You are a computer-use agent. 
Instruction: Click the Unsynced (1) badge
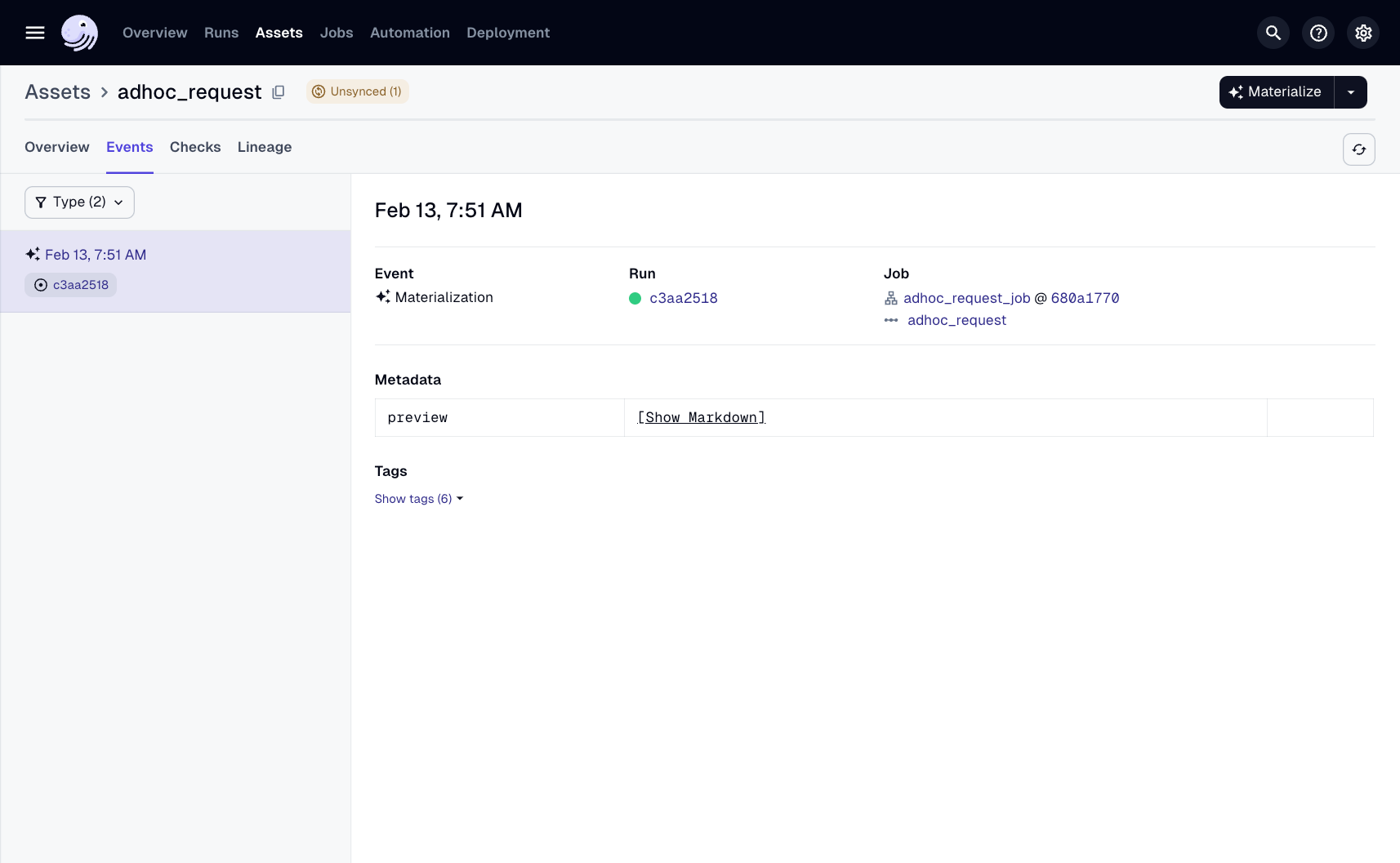[357, 91]
